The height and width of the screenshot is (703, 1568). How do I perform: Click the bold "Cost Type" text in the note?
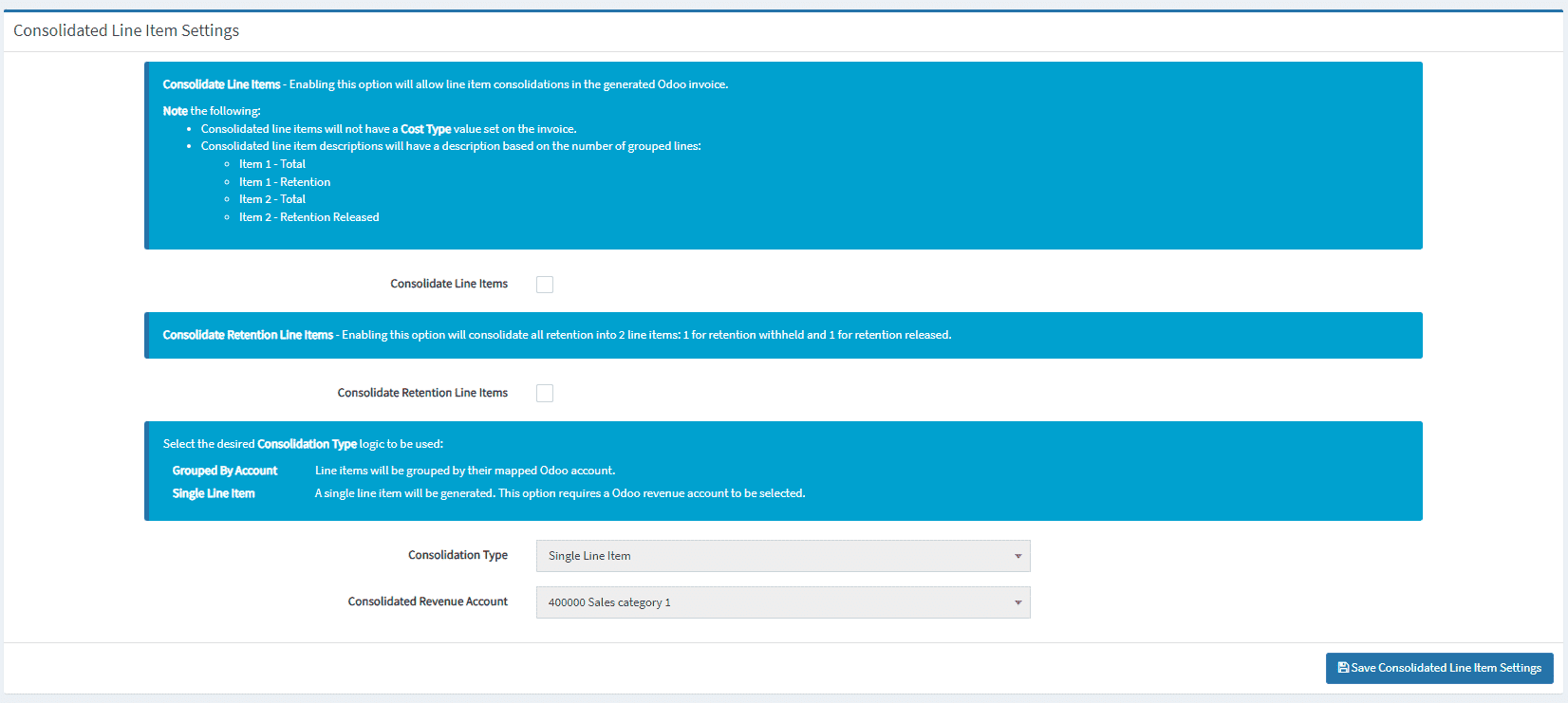point(425,129)
